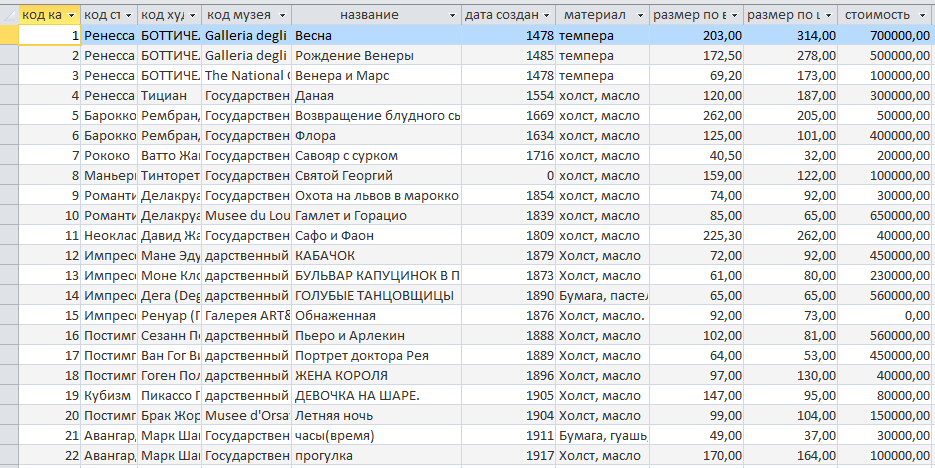This screenshot has height=468, width=935.
Task: Click The National museum cell
Action: (246, 75)
